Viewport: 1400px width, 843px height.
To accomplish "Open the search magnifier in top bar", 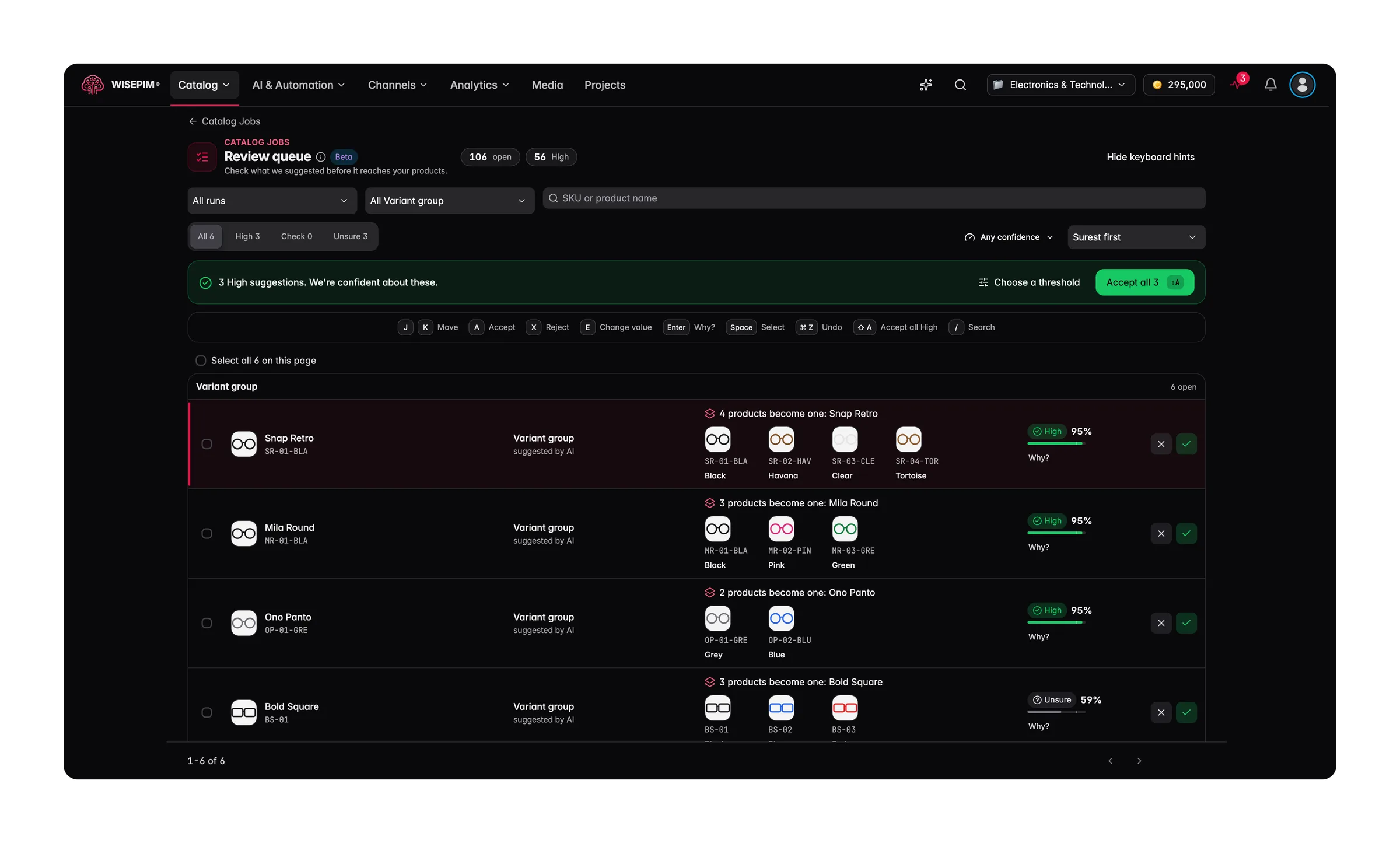I will [x=960, y=85].
